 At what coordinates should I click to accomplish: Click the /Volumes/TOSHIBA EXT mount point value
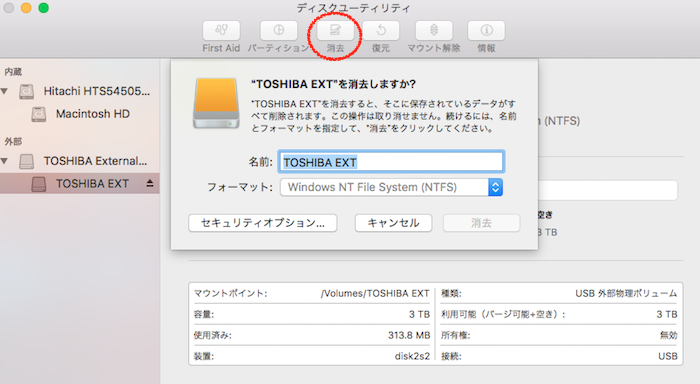pos(375,293)
